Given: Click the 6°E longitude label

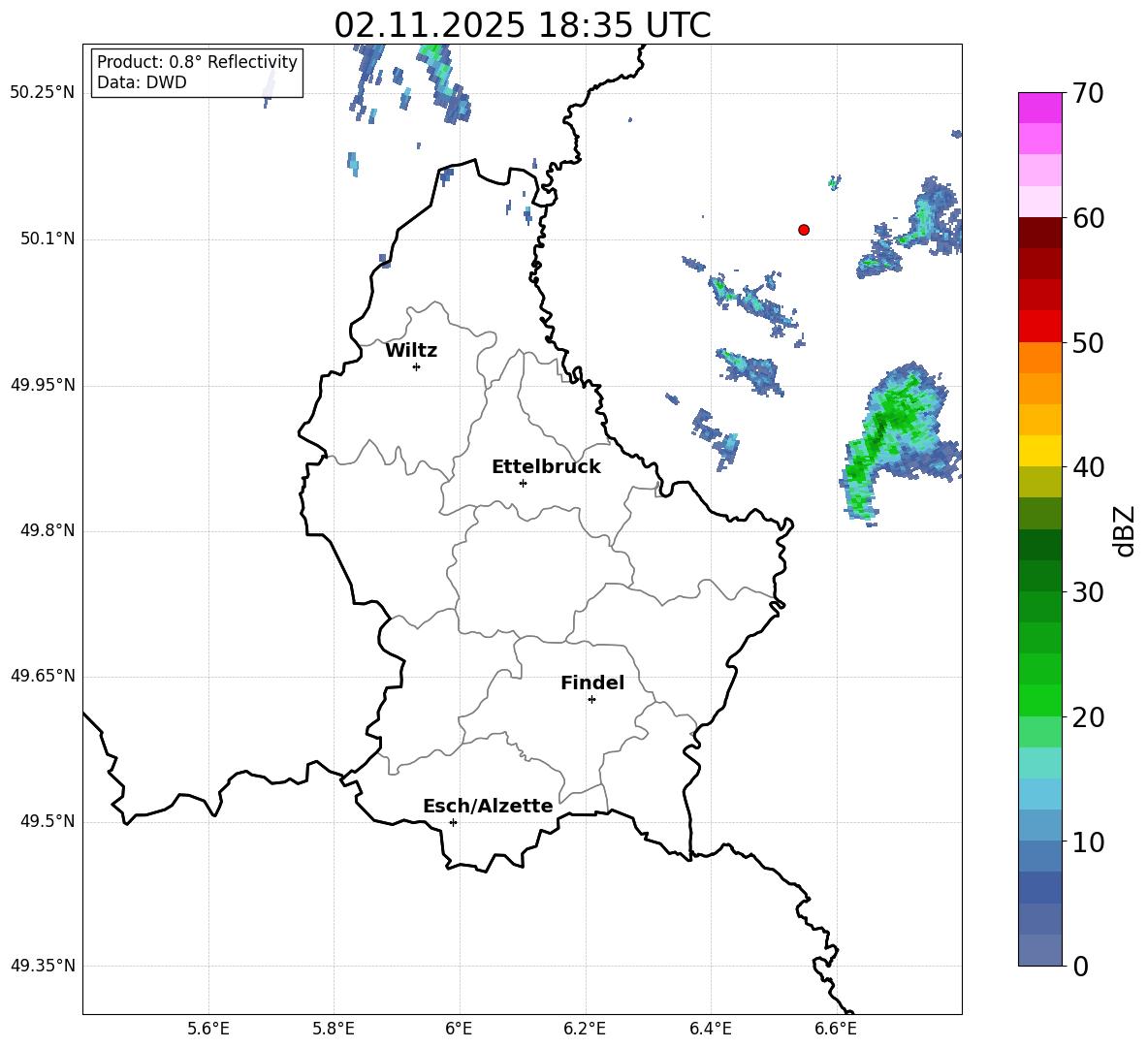Looking at the screenshot, I should pos(459,1029).
